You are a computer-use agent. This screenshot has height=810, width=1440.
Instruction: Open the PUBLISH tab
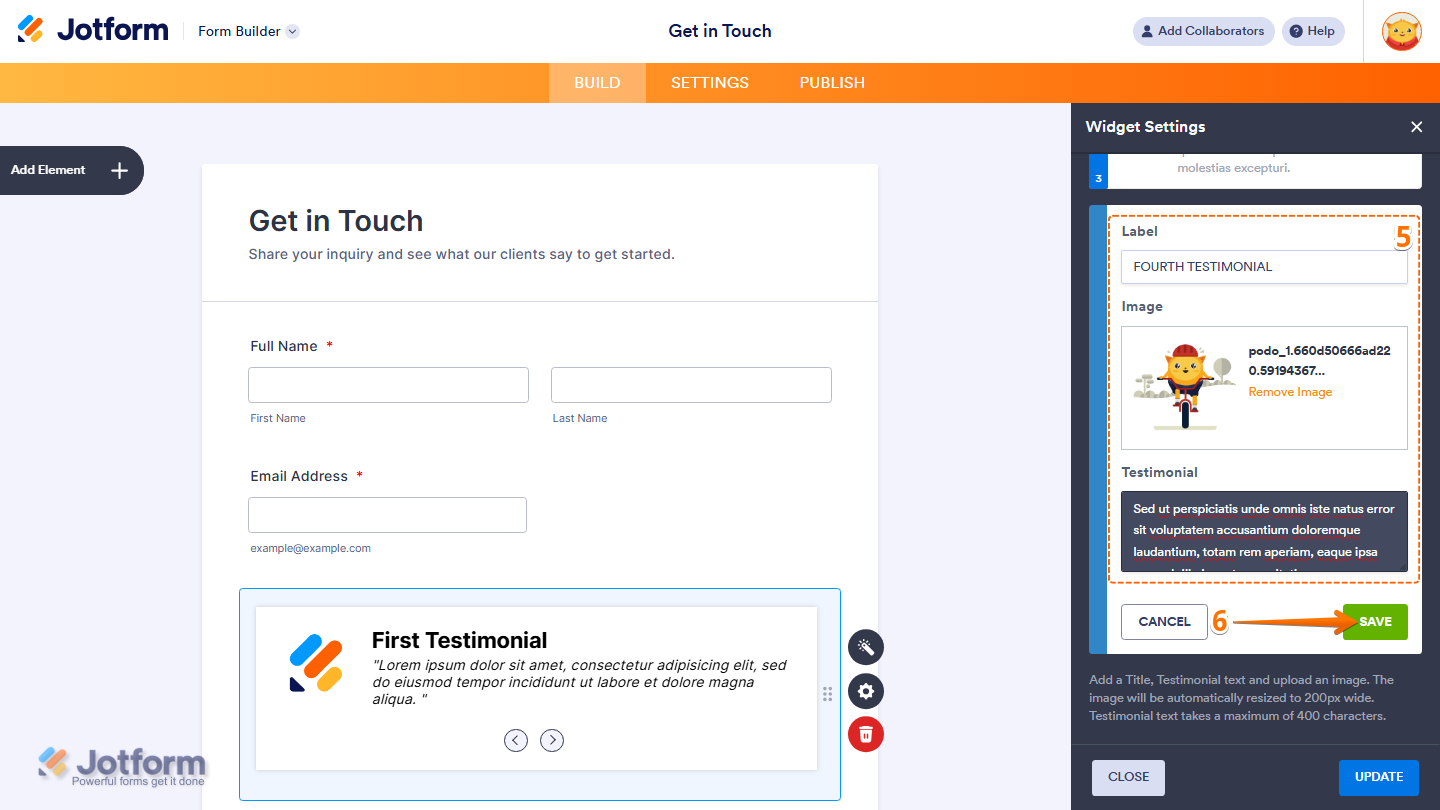pos(832,82)
